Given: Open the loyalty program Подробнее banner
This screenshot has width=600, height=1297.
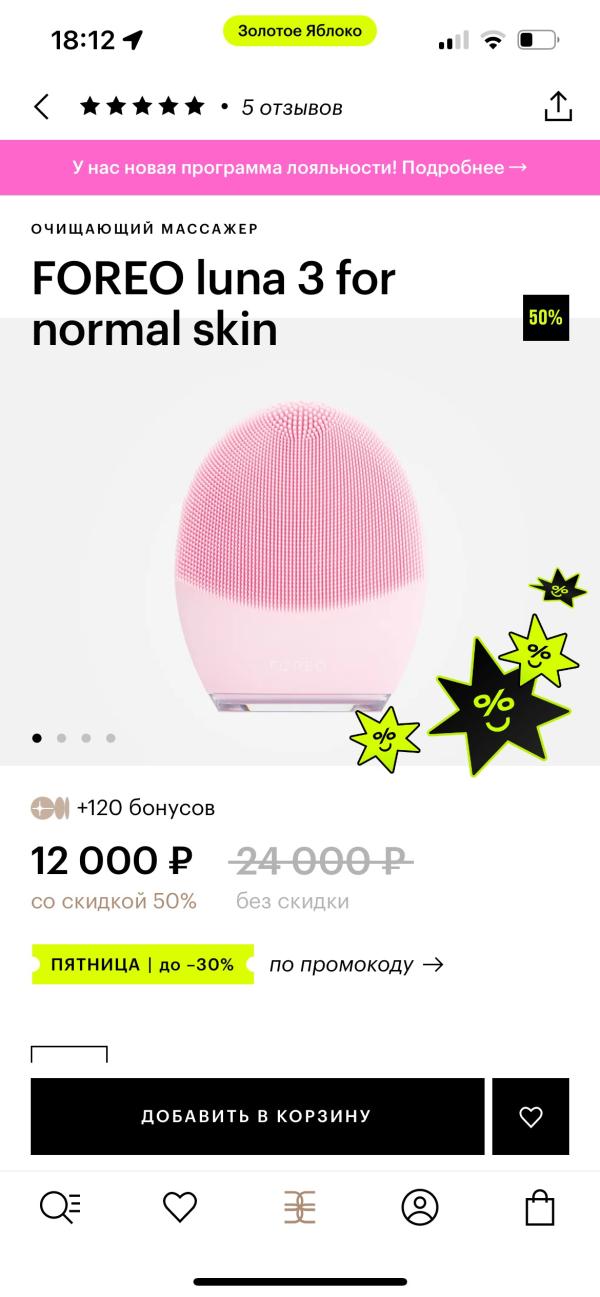Looking at the screenshot, I should [300, 167].
